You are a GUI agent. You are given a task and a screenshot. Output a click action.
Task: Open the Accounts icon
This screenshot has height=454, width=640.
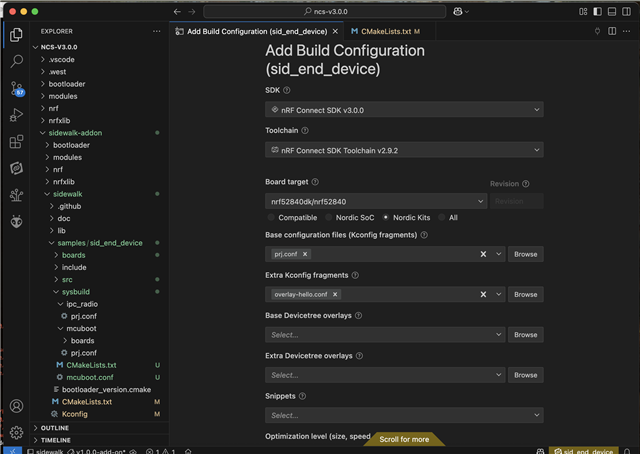(x=16, y=406)
